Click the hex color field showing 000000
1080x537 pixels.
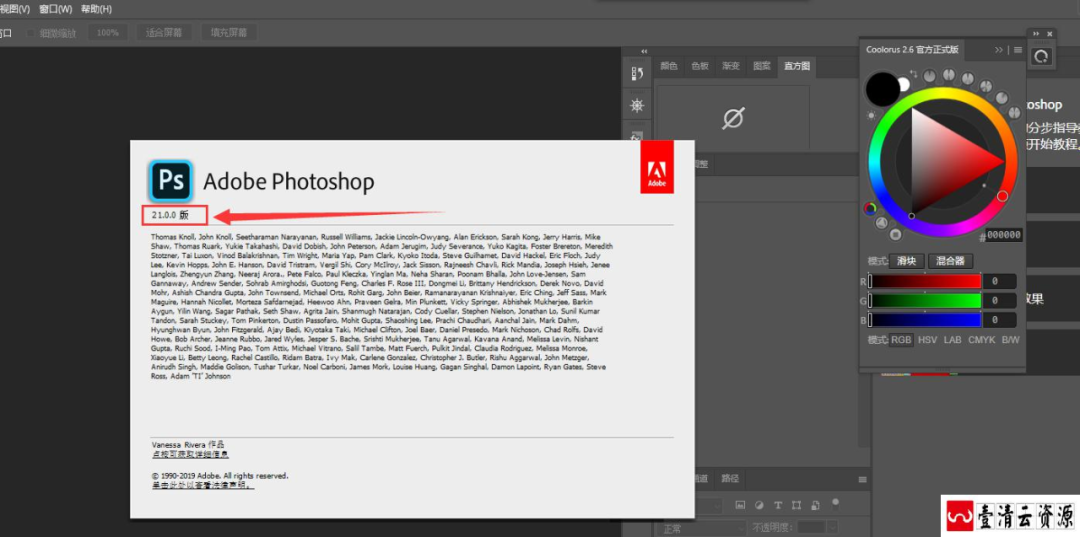(1004, 235)
